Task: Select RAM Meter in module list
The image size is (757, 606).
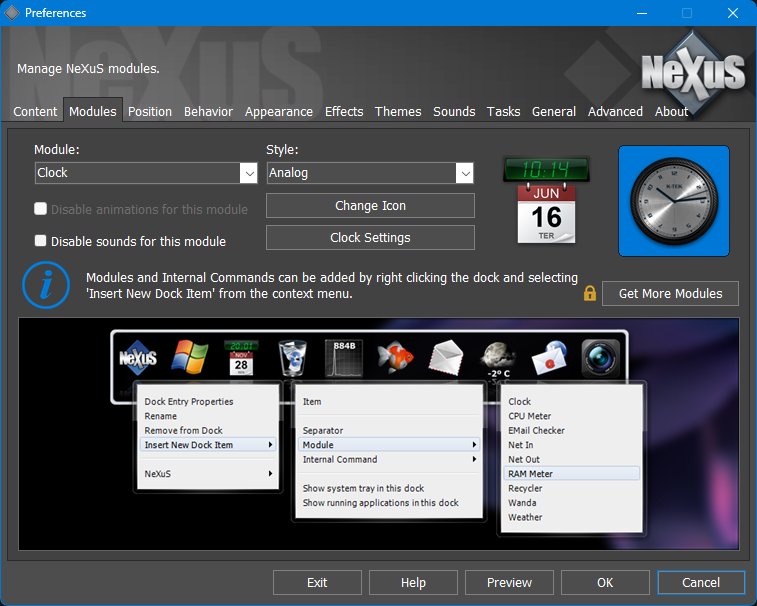Action: tap(572, 474)
